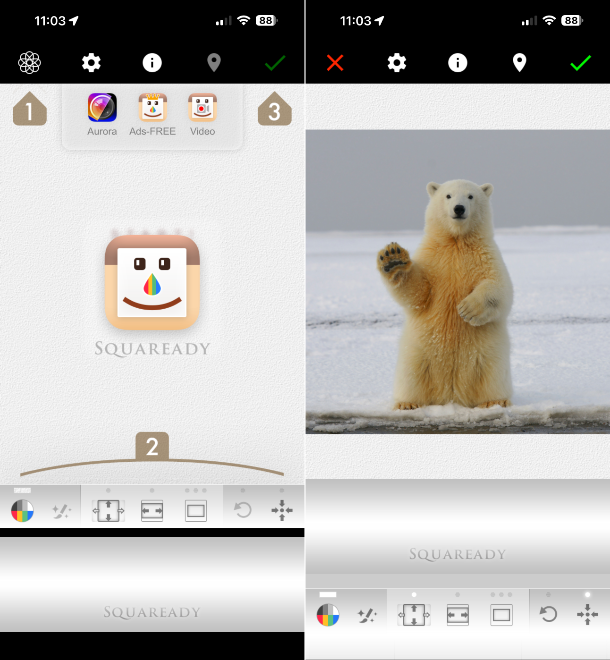
Task: Open background color picker below polar bear photo
Action: 327,615
